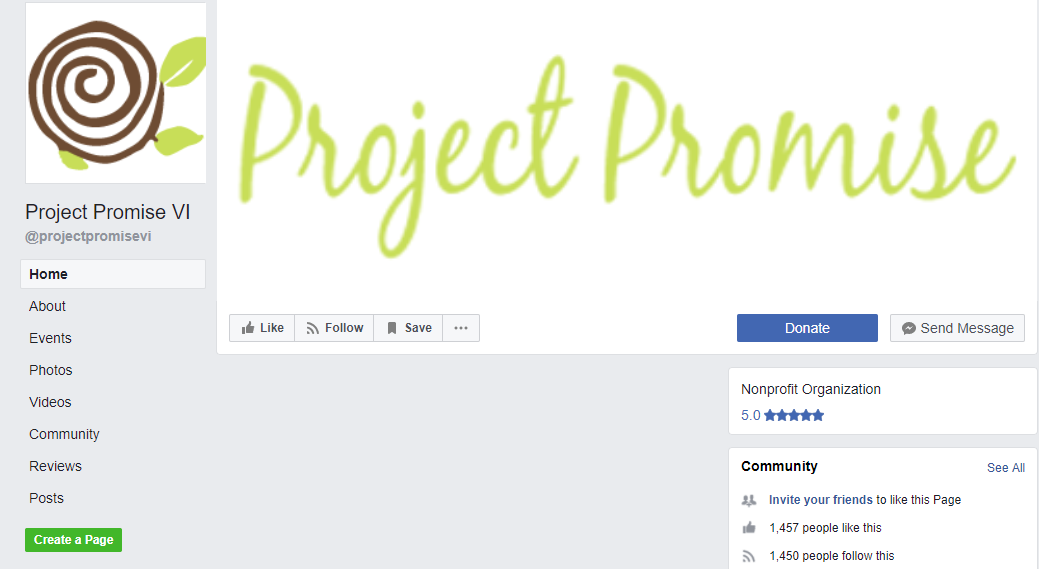This screenshot has width=1039, height=569.
Task: Click See All in Community box
Action: (1006, 468)
